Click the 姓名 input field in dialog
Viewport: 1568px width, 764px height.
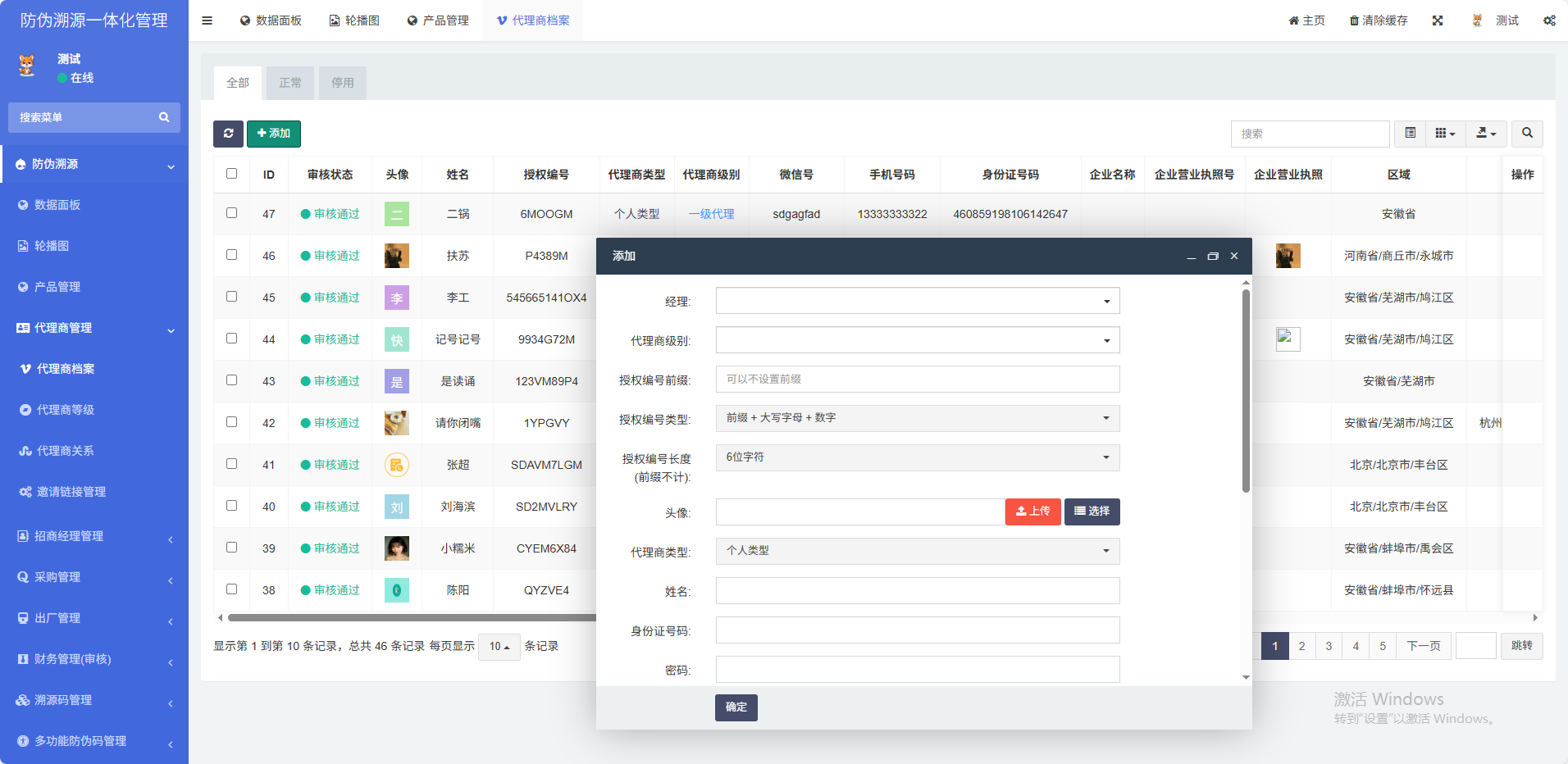917,591
